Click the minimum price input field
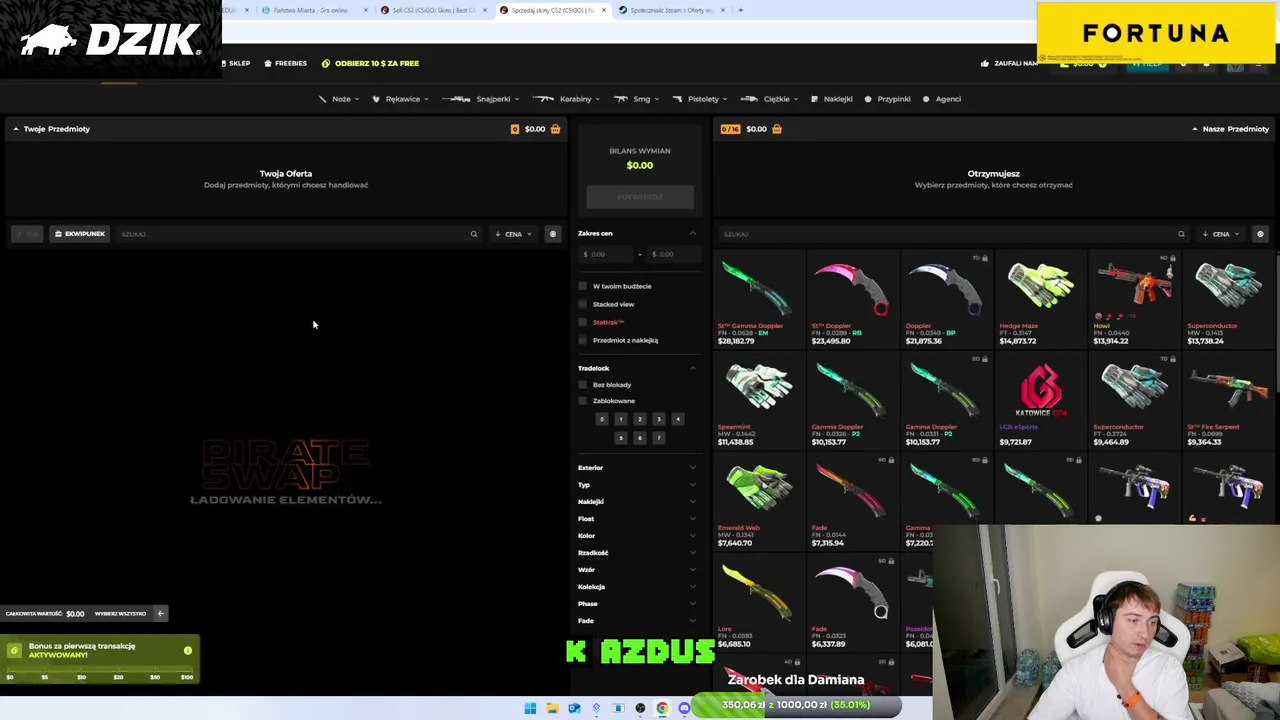Viewport: 1280px width, 720px height. point(606,254)
